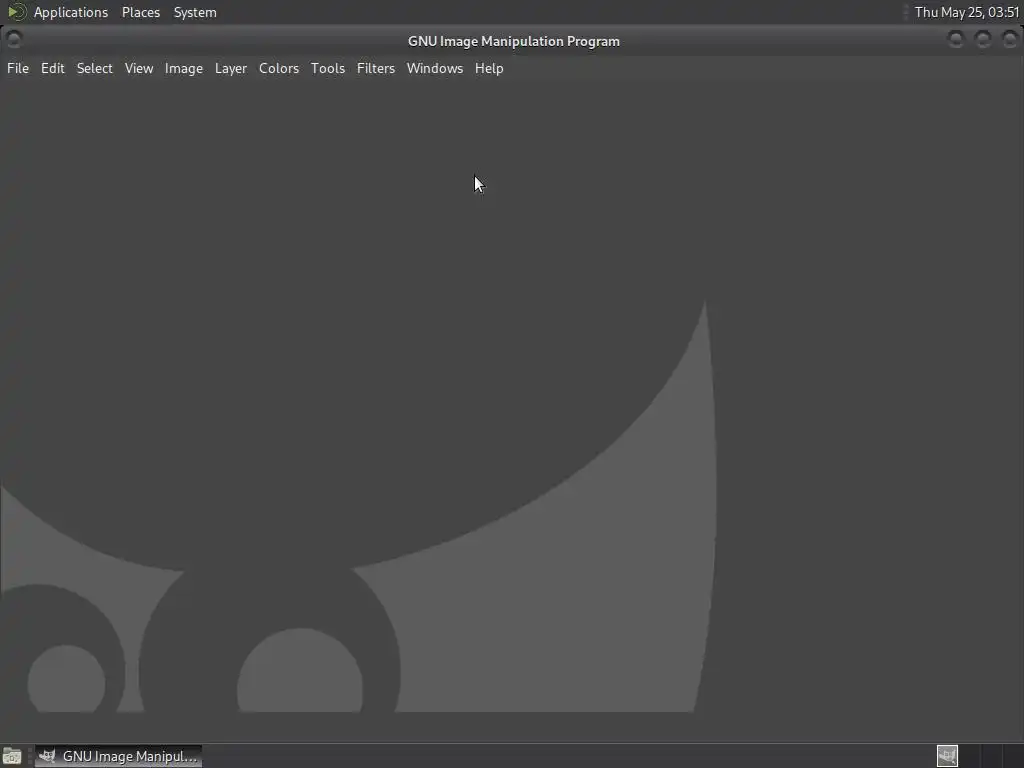Open the Windows menu

[x=435, y=69]
